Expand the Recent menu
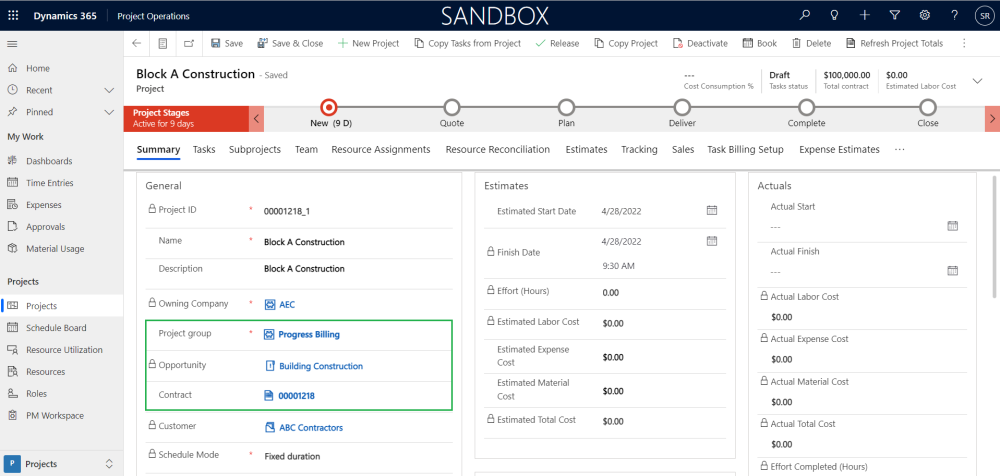Viewport: 1000px width, 476px height. pos(109,91)
